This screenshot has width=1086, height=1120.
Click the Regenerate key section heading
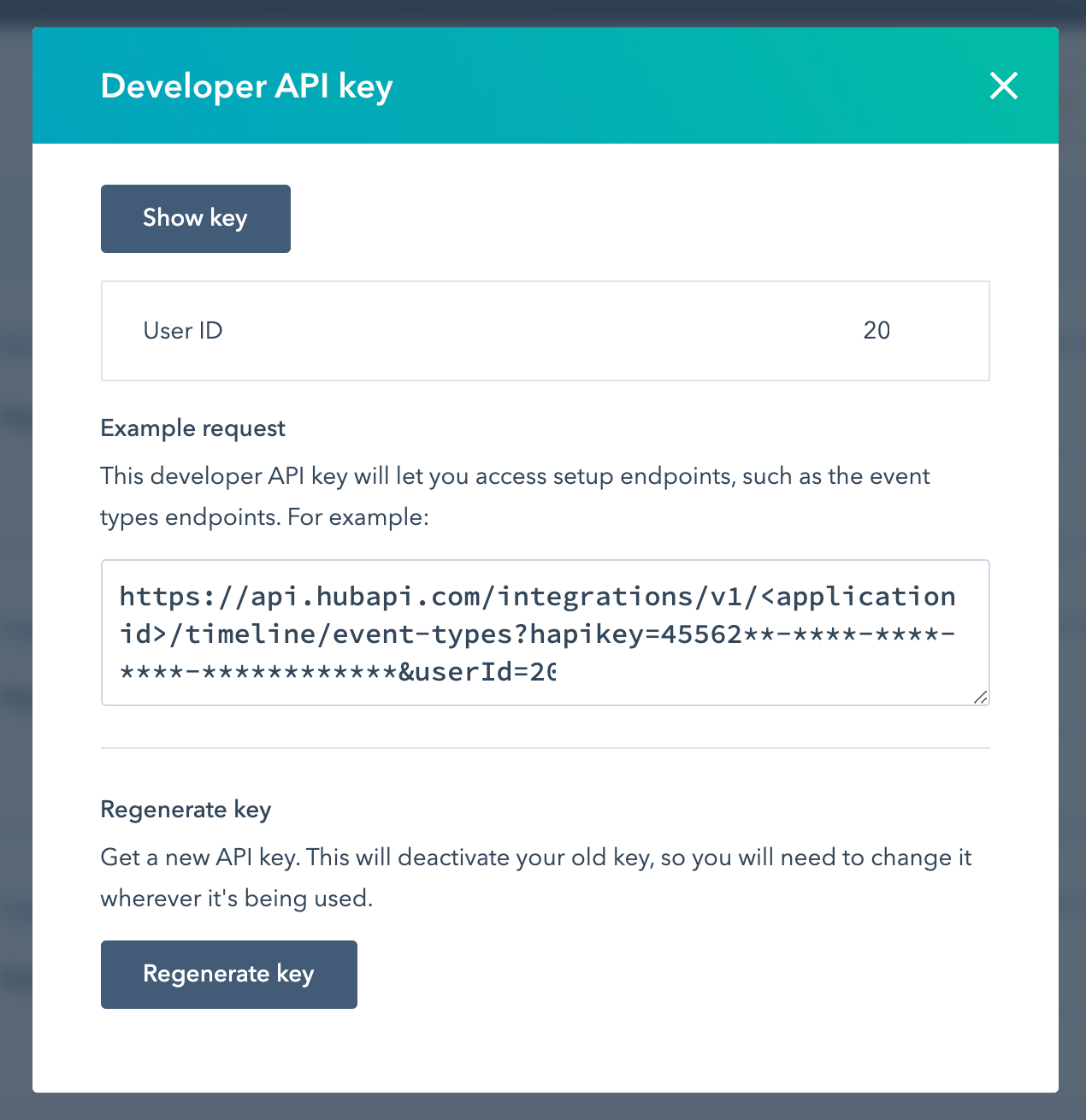pos(186,809)
